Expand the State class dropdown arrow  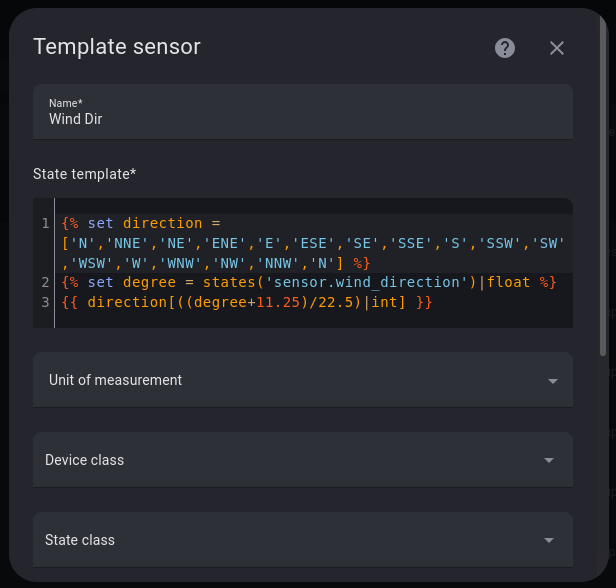[548, 540]
